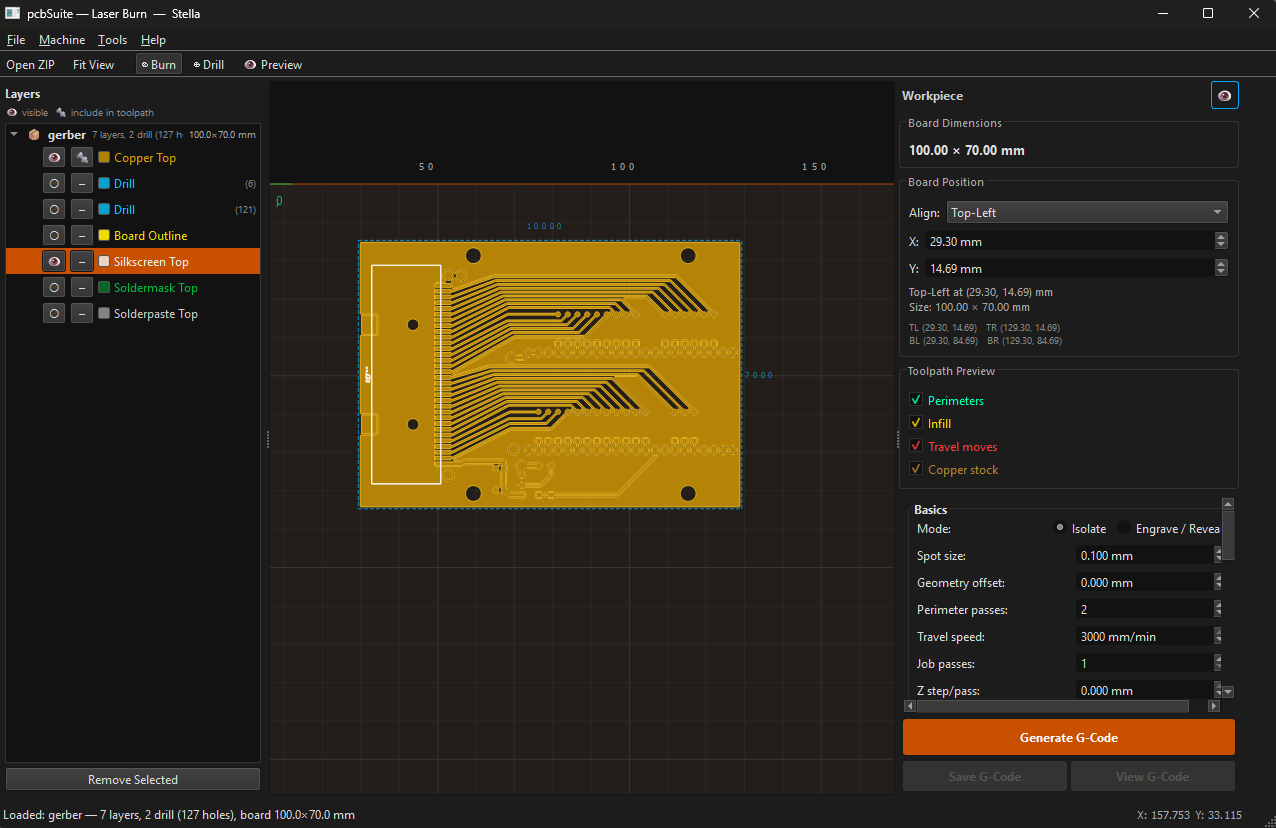Switch to Burn mode in toolbar
This screenshot has width=1276, height=828.
159,65
